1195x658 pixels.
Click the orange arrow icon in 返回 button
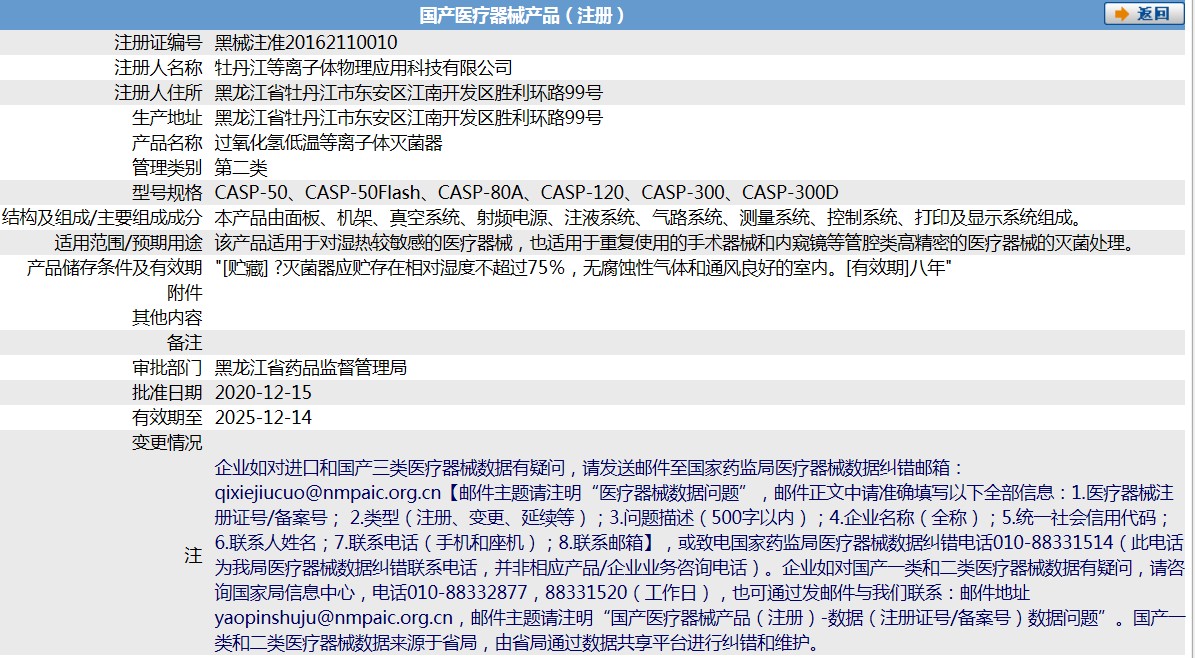(x=1121, y=14)
